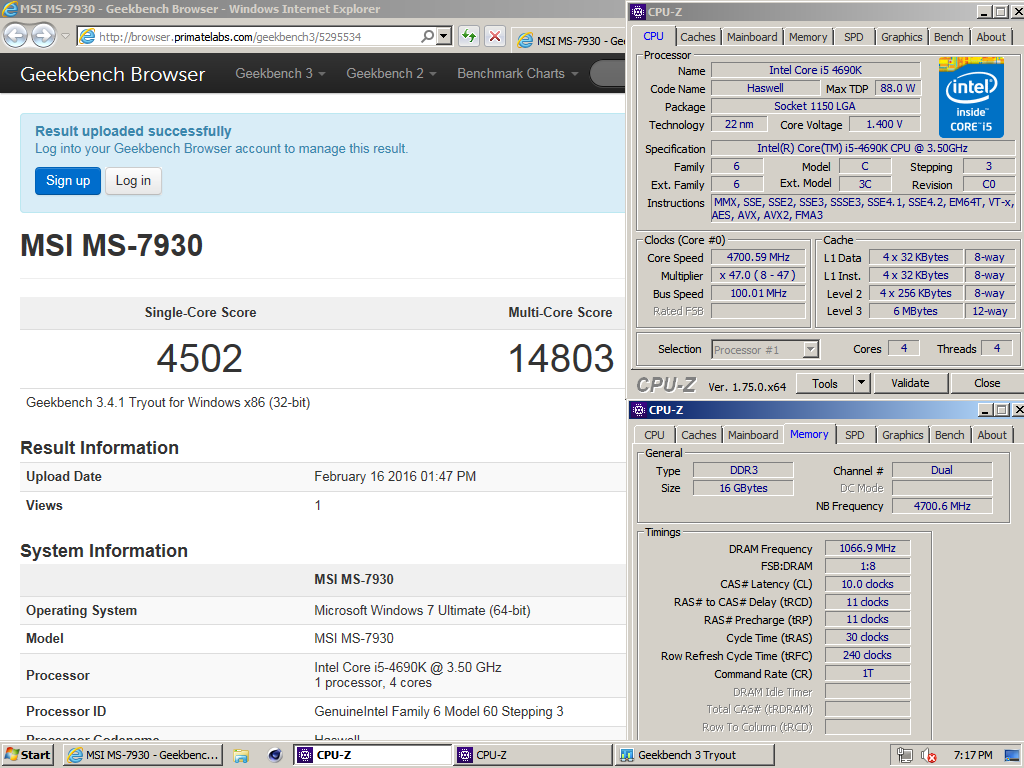Open the Geekbench 2 navigation menu
The width and height of the screenshot is (1024, 768).
click(391, 74)
